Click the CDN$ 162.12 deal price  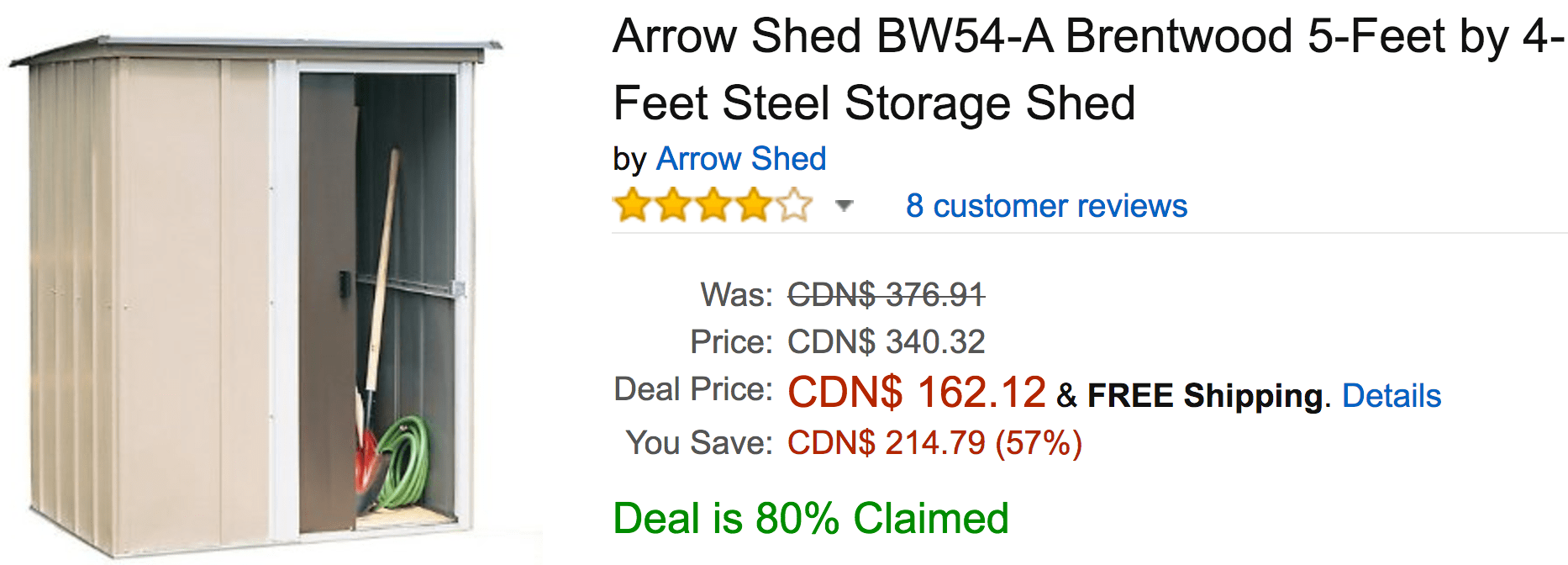pyautogui.click(x=917, y=392)
